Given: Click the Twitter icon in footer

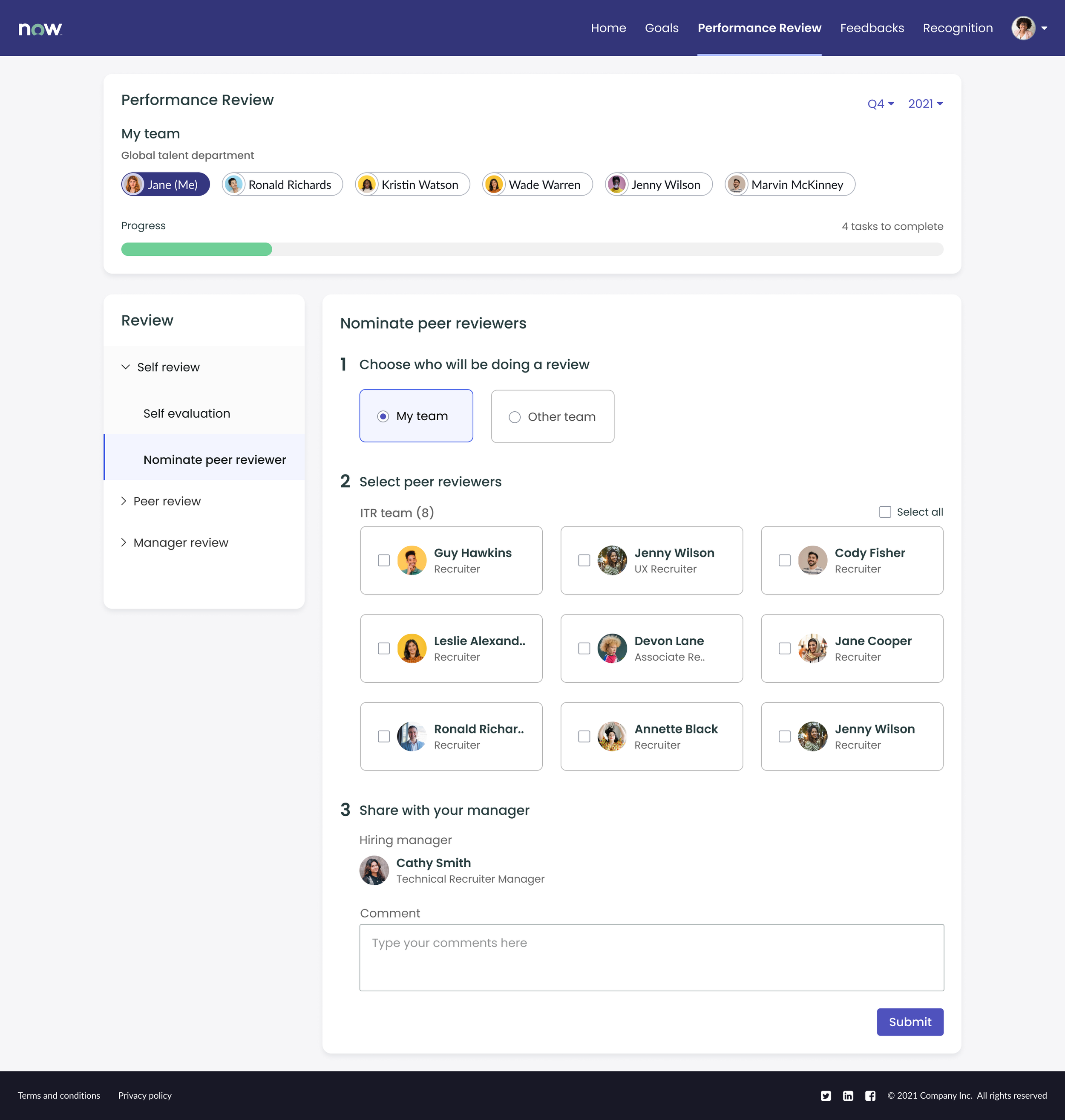Looking at the screenshot, I should point(826,1096).
